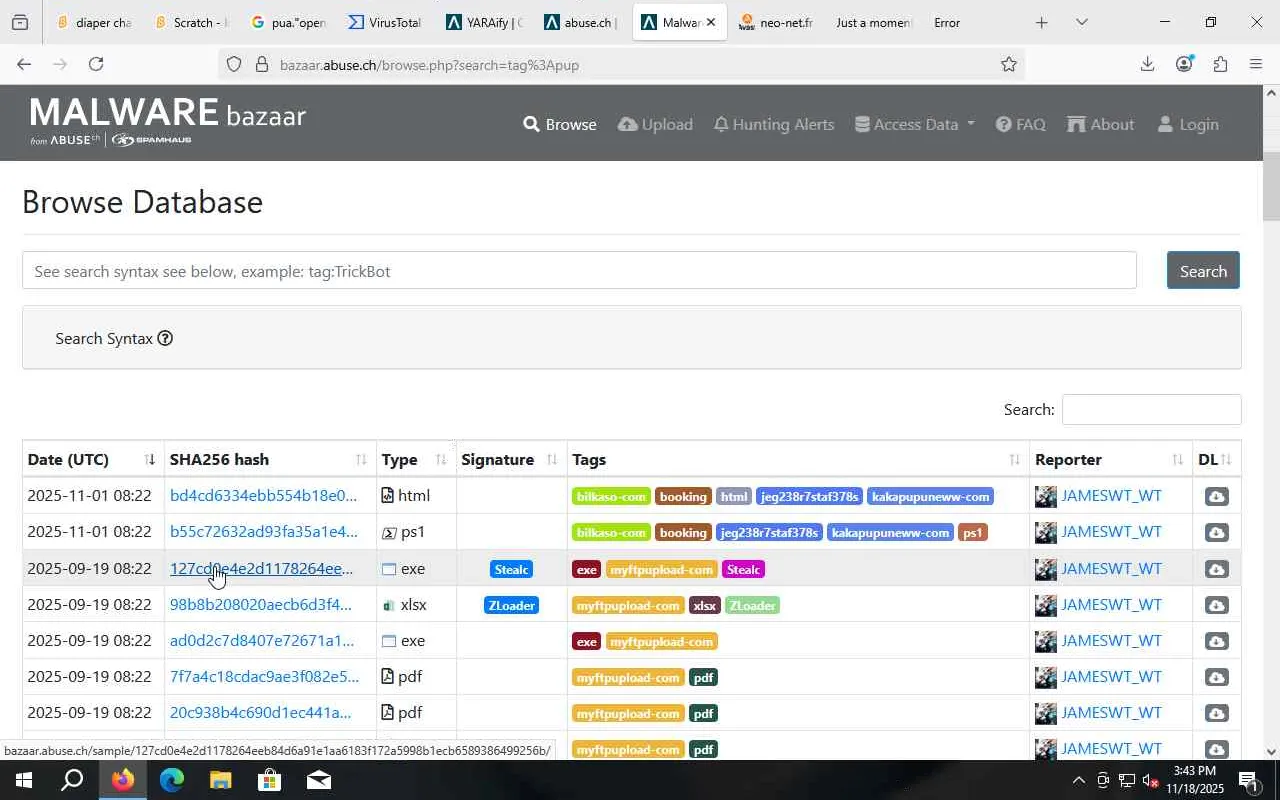Click the MalwareBazaar logo
This screenshot has height=800, width=1280.
click(x=167, y=122)
